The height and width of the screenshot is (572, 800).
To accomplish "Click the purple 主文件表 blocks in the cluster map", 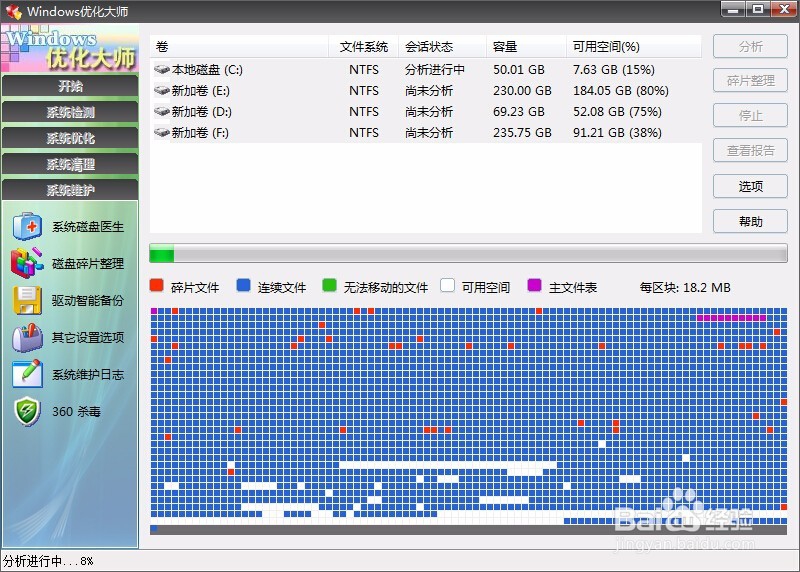I will [731, 317].
